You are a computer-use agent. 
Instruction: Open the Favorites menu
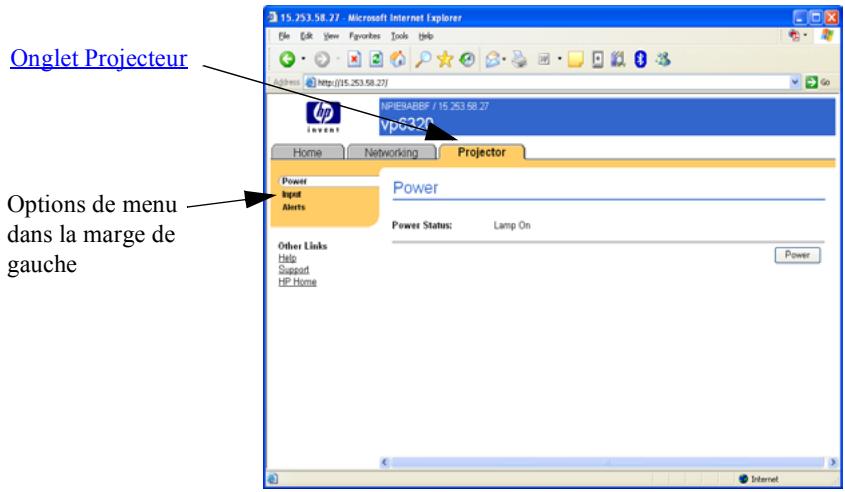pyautogui.click(x=365, y=36)
